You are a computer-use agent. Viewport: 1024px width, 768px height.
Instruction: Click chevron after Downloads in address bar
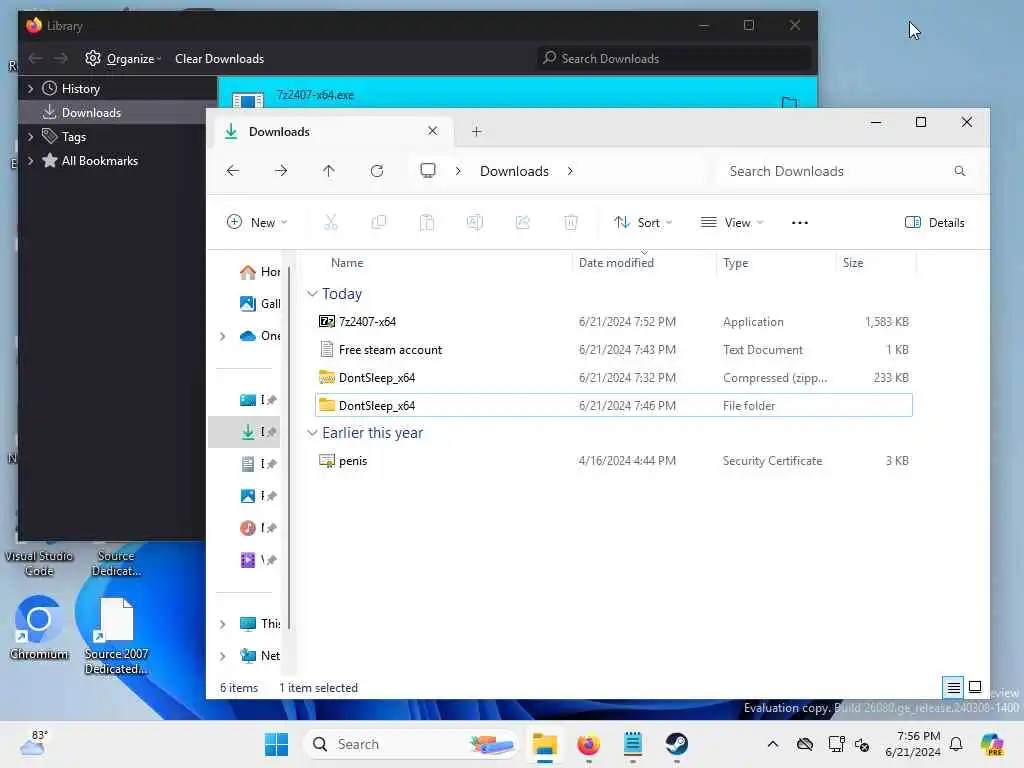click(570, 171)
